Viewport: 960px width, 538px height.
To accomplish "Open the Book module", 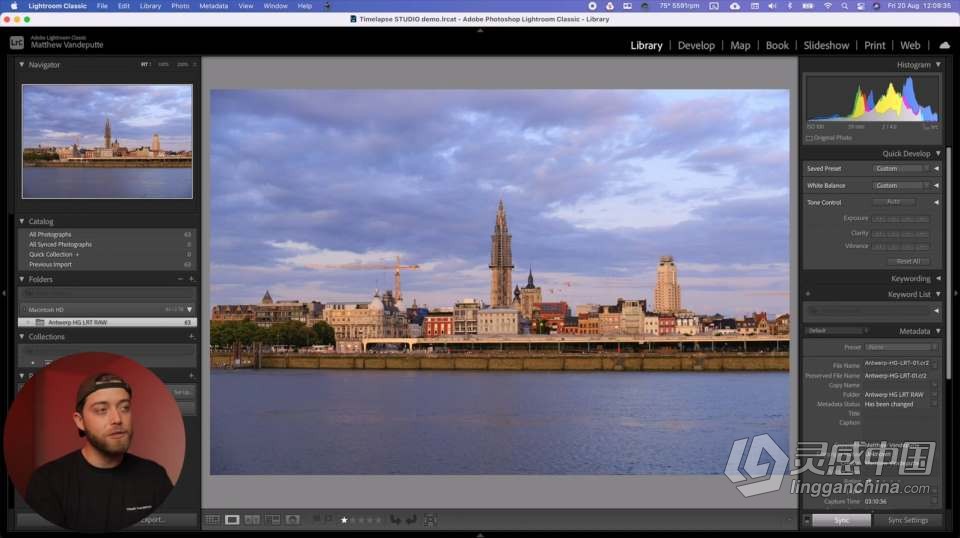I will tap(777, 45).
